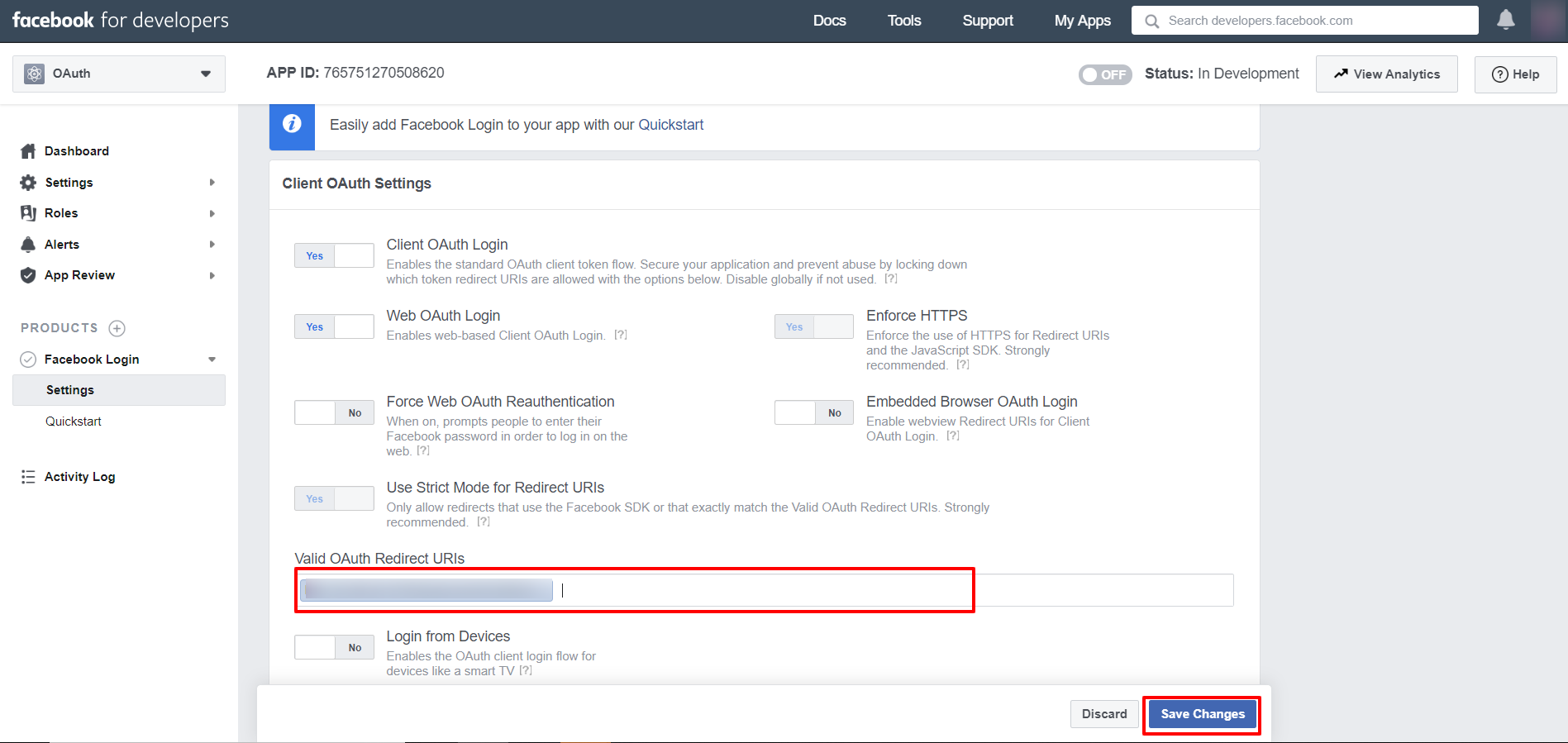
Task: Follow the Quickstart link in banner
Action: (x=670, y=125)
